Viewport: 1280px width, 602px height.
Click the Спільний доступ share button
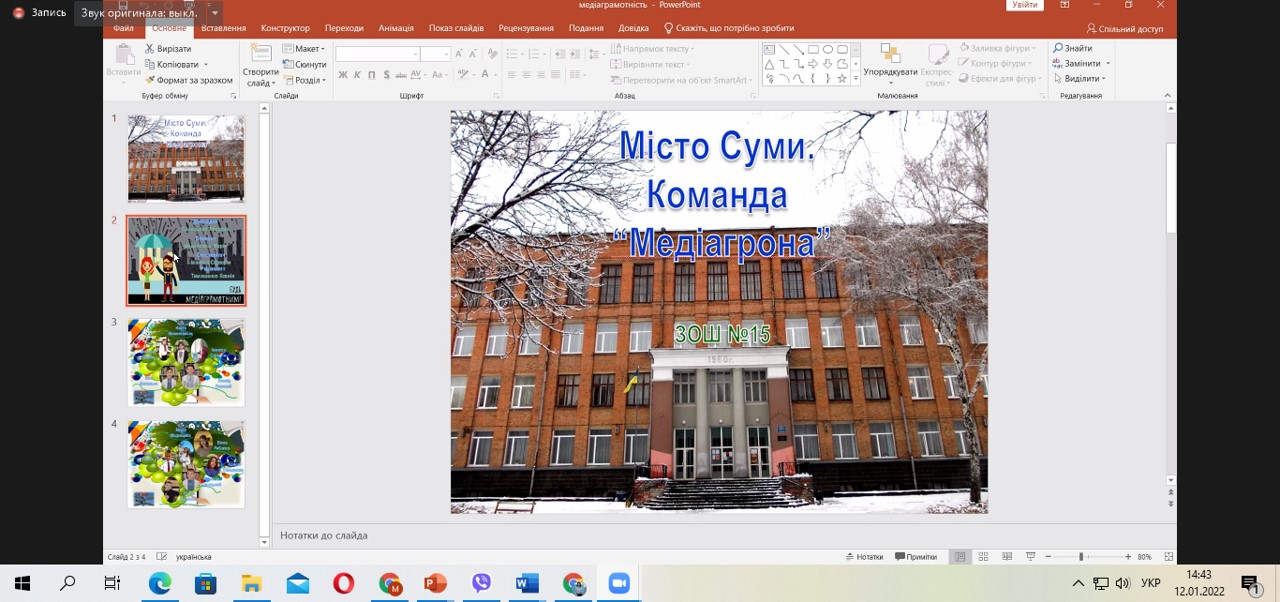coord(1125,29)
